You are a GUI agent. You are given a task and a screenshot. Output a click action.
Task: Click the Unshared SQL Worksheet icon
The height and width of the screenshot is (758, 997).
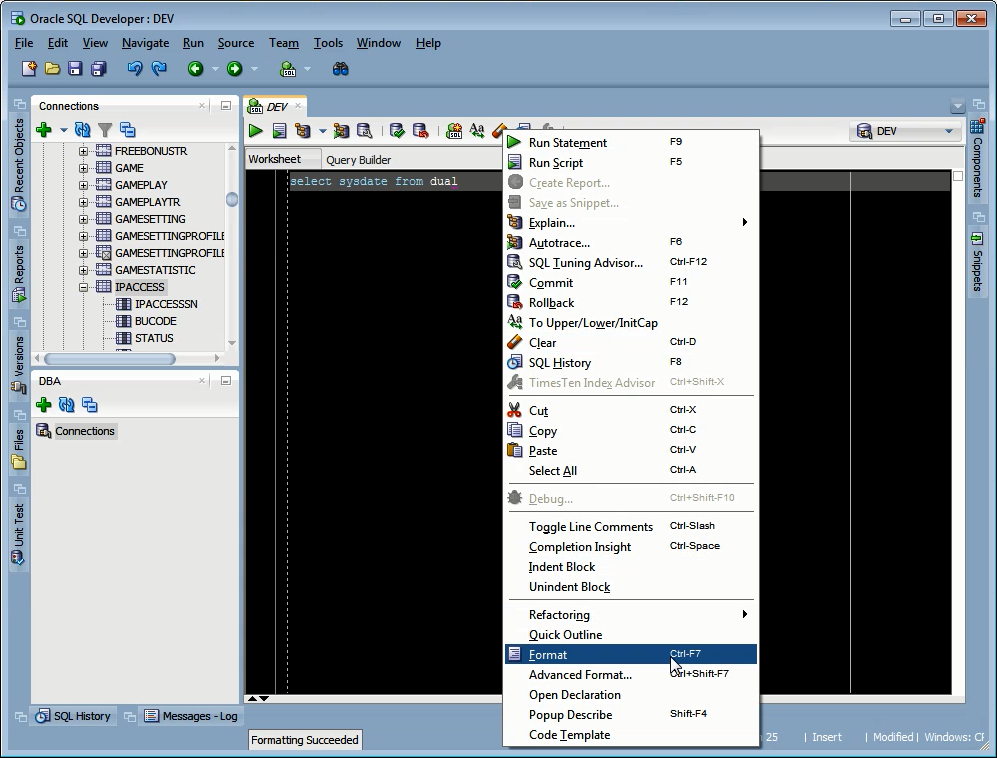454,131
